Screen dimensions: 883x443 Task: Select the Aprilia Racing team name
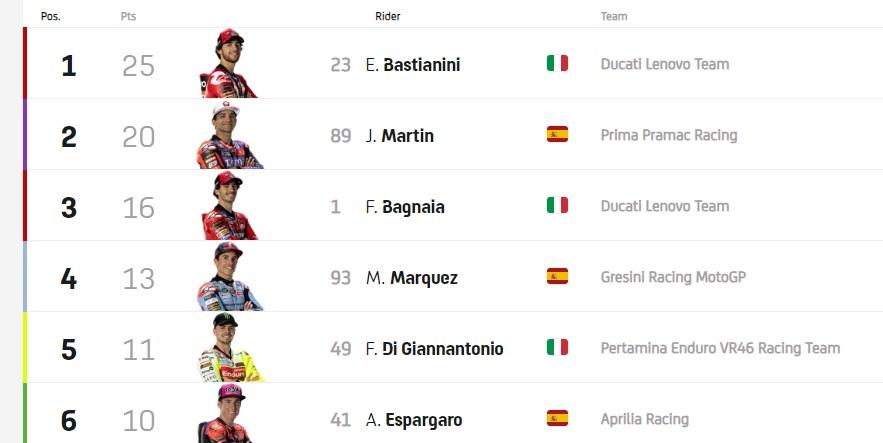[x=644, y=420]
